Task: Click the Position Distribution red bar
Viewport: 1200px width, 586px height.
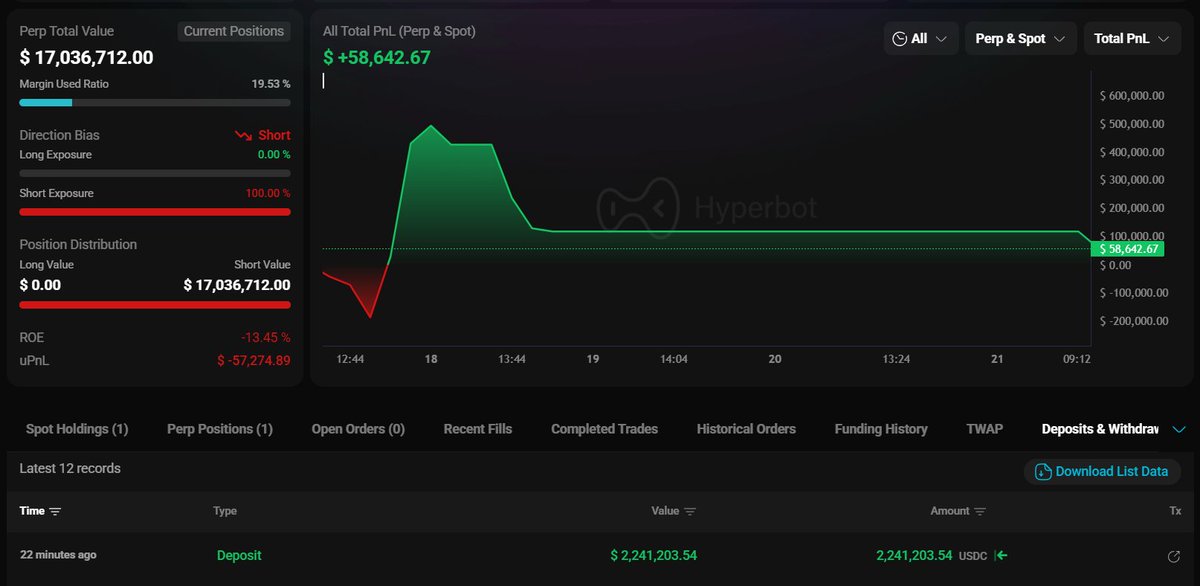Action: point(155,304)
